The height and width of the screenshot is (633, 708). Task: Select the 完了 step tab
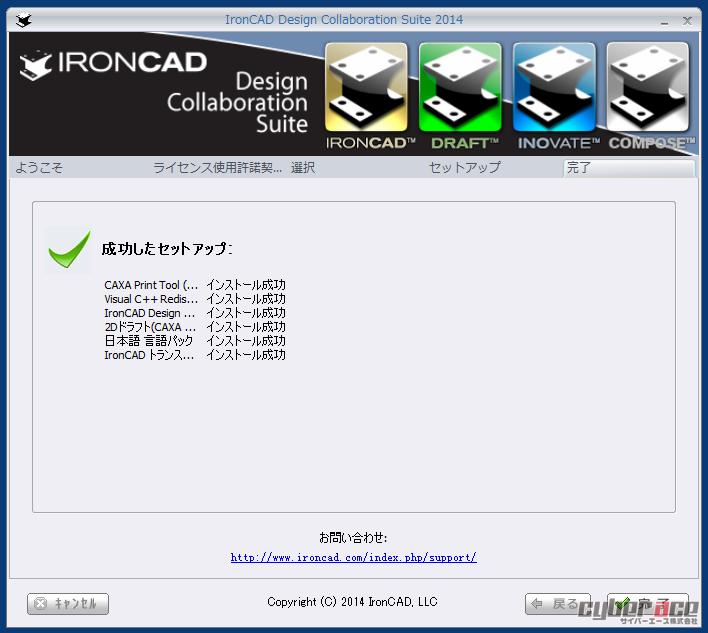click(629, 168)
